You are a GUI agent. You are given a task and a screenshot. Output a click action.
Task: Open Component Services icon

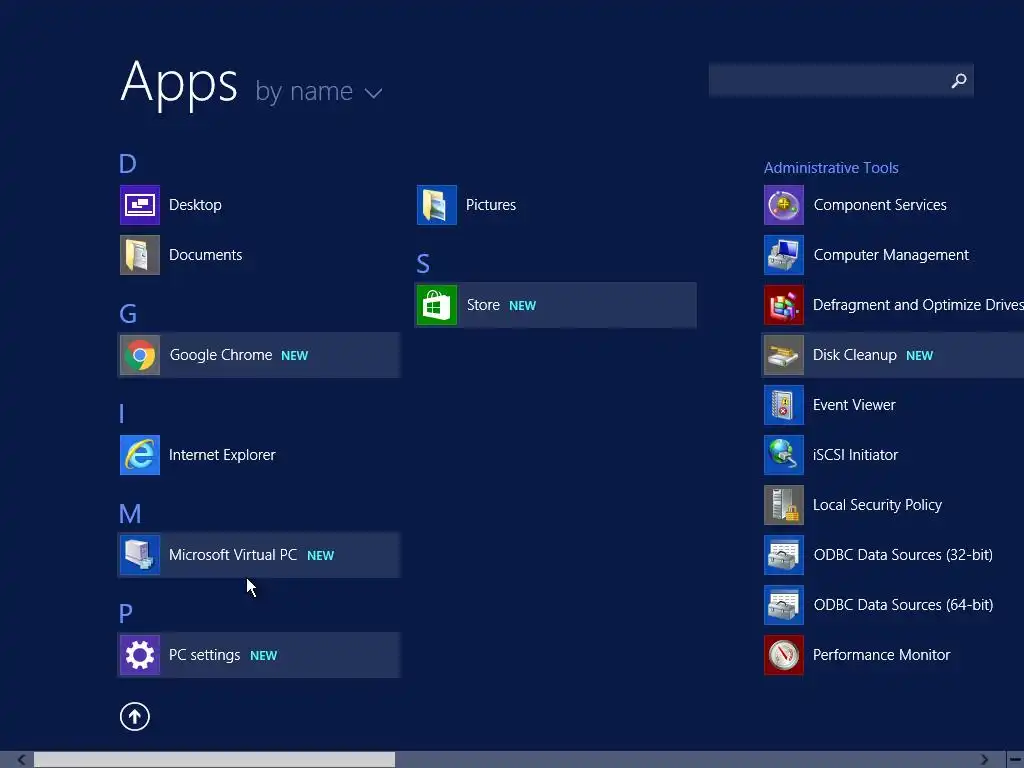[x=784, y=205]
